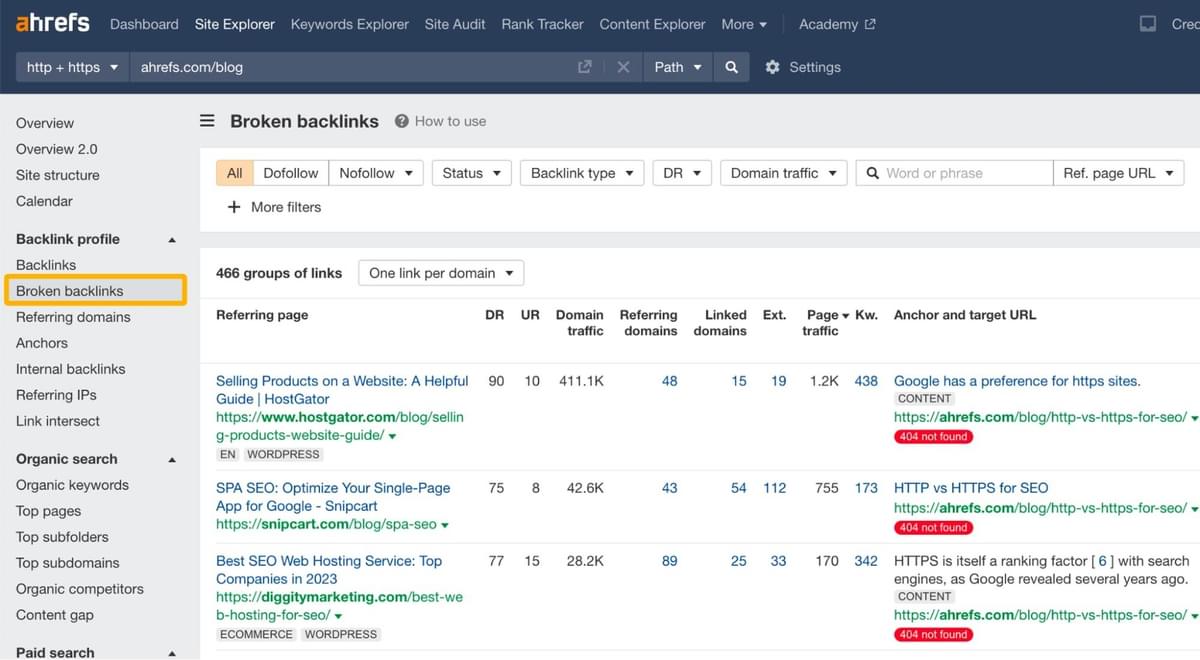Expand the More menu in top navigation
Image resolution: width=1200 pixels, height=660 pixels.
[744, 24]
